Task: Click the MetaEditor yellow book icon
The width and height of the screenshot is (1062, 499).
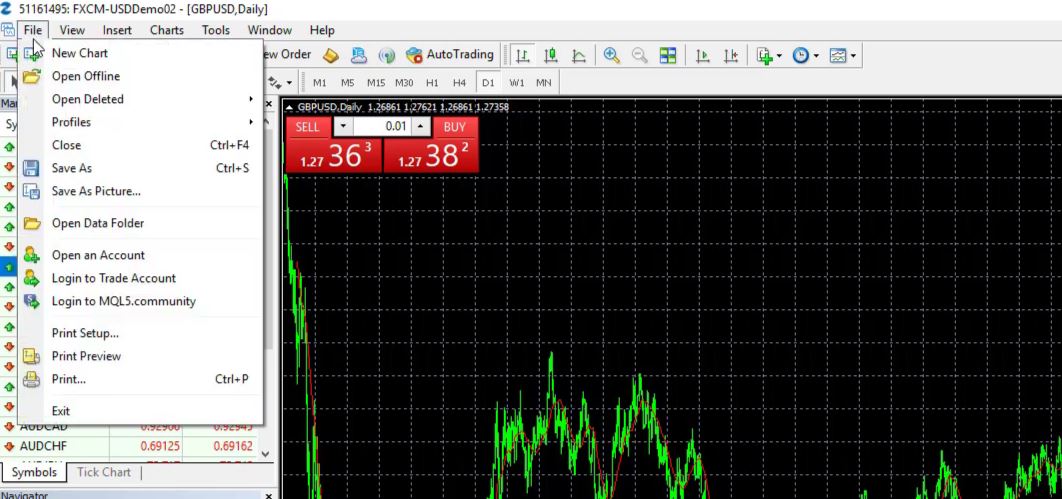Action: pos(331,55)
